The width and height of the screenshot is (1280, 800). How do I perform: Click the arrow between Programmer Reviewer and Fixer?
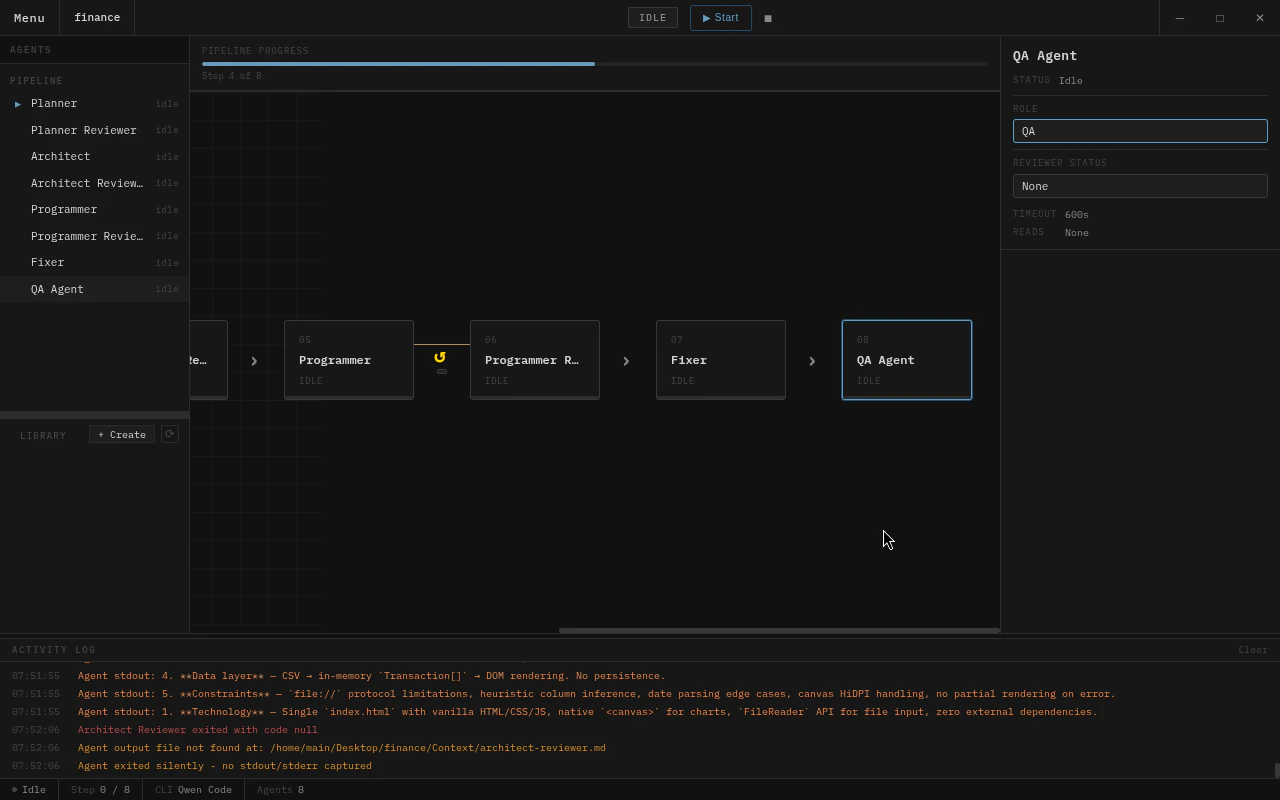click(626, 361)
